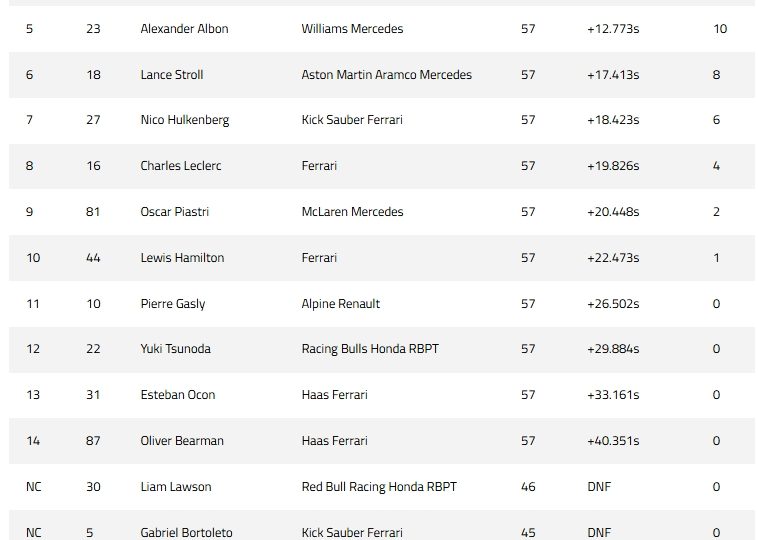Select Nico Hulkenberg in the results
The height and width of the screenshot is (540, 758).
[184, 120]
